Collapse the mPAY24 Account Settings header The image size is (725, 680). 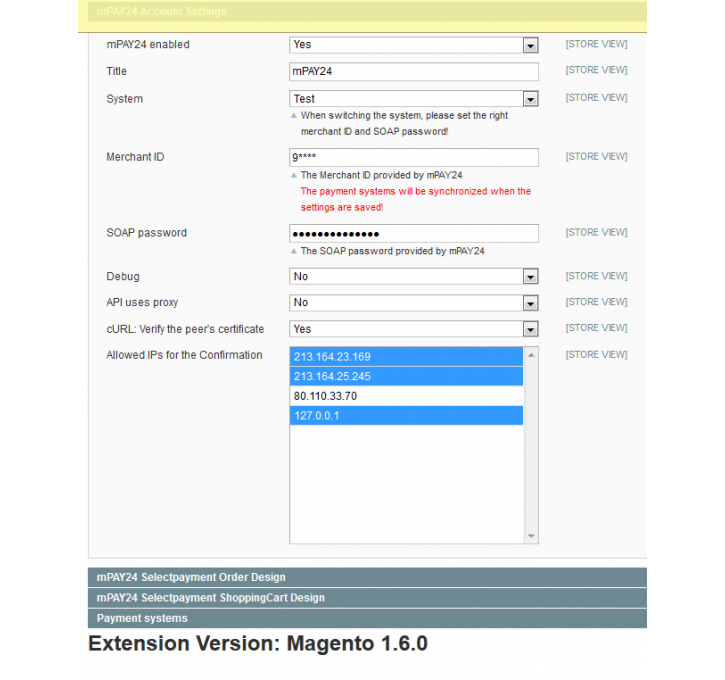[x=367, y=12]
